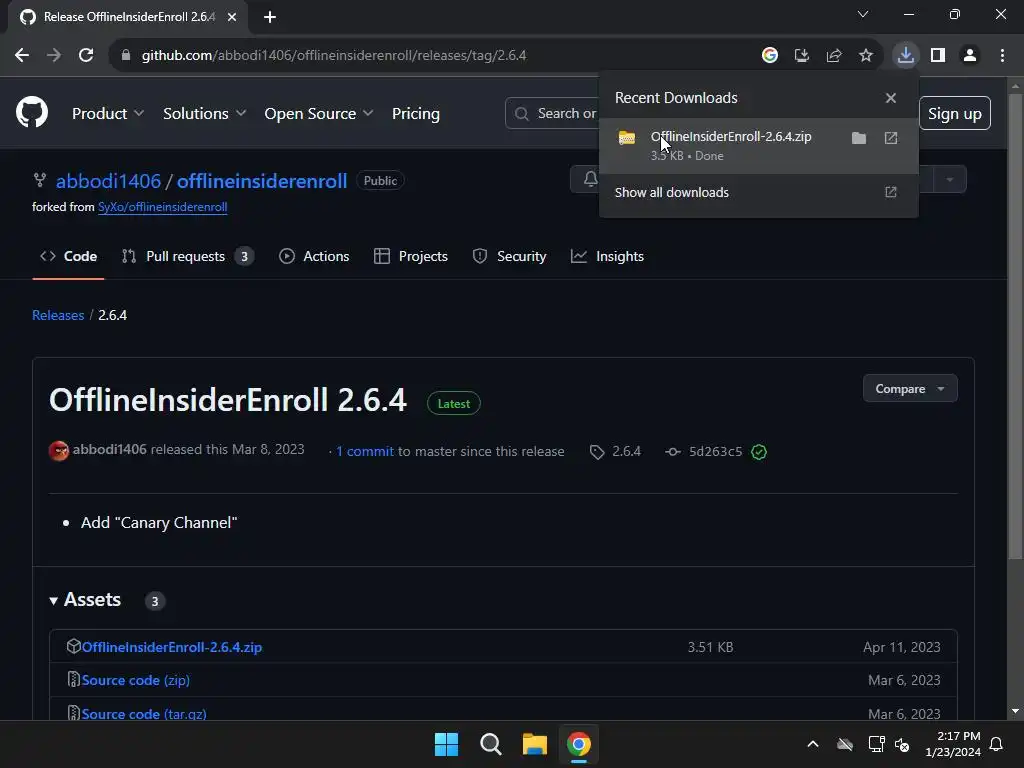The width and height of the screenshot is (1024, 768).
Task: Show OfflineInsiderEnroll zip in folder
Action: [x=859, y=138]
